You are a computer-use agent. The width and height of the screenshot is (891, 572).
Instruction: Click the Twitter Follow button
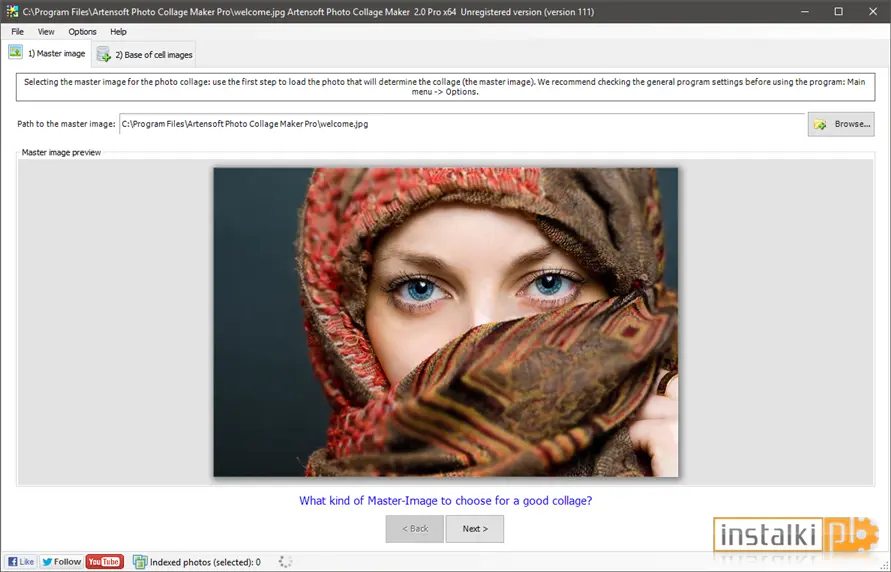61,562
